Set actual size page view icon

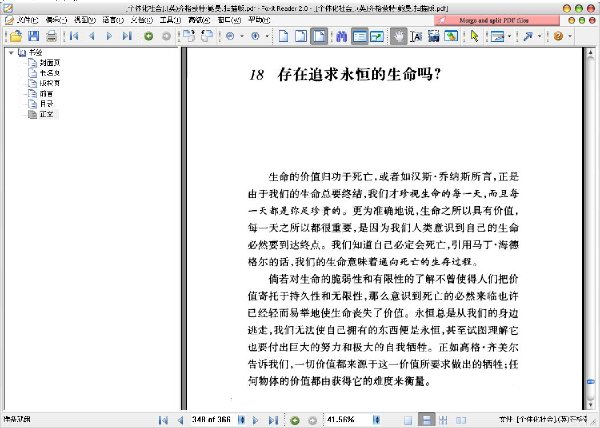pos(284,36)
